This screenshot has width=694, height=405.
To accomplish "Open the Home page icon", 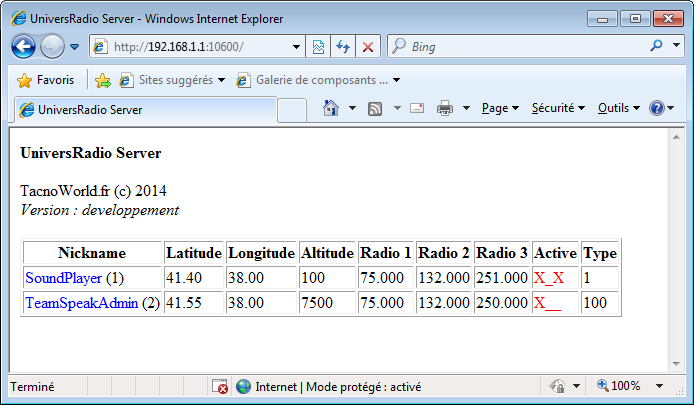I will [331, 108].
